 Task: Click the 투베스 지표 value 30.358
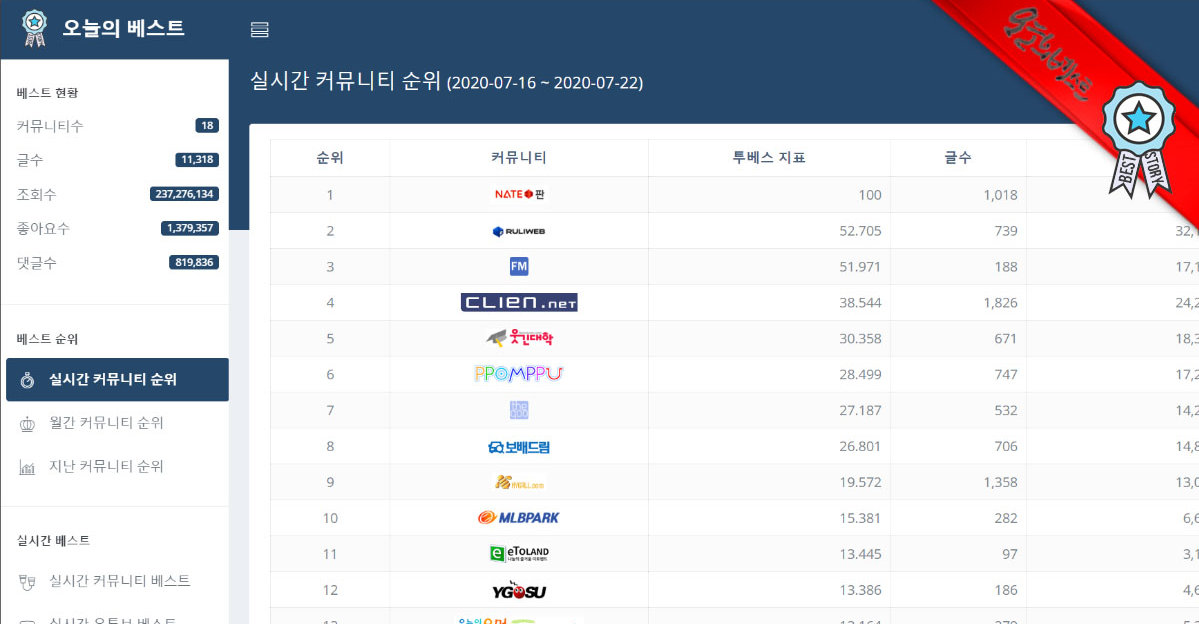click(x=860, y=339)
